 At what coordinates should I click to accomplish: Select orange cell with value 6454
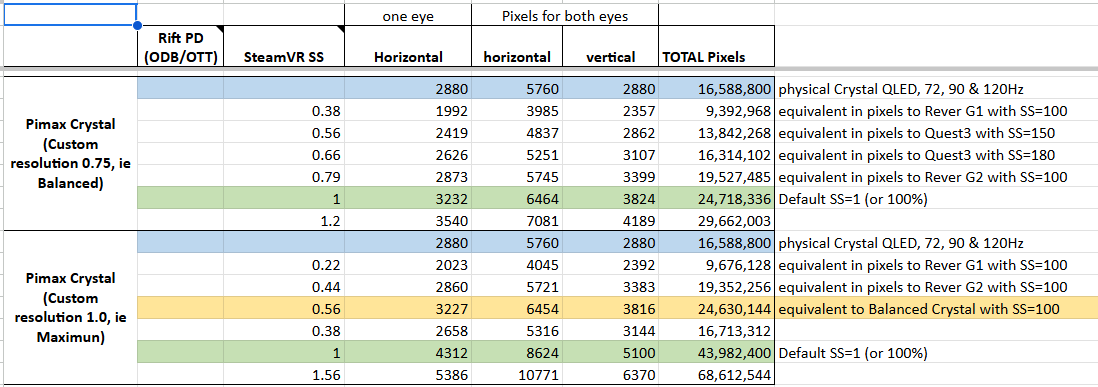[x=518, y=309]
